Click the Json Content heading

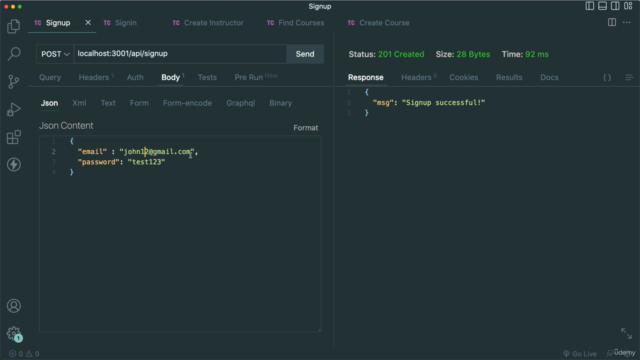click(x=66, y=126)
